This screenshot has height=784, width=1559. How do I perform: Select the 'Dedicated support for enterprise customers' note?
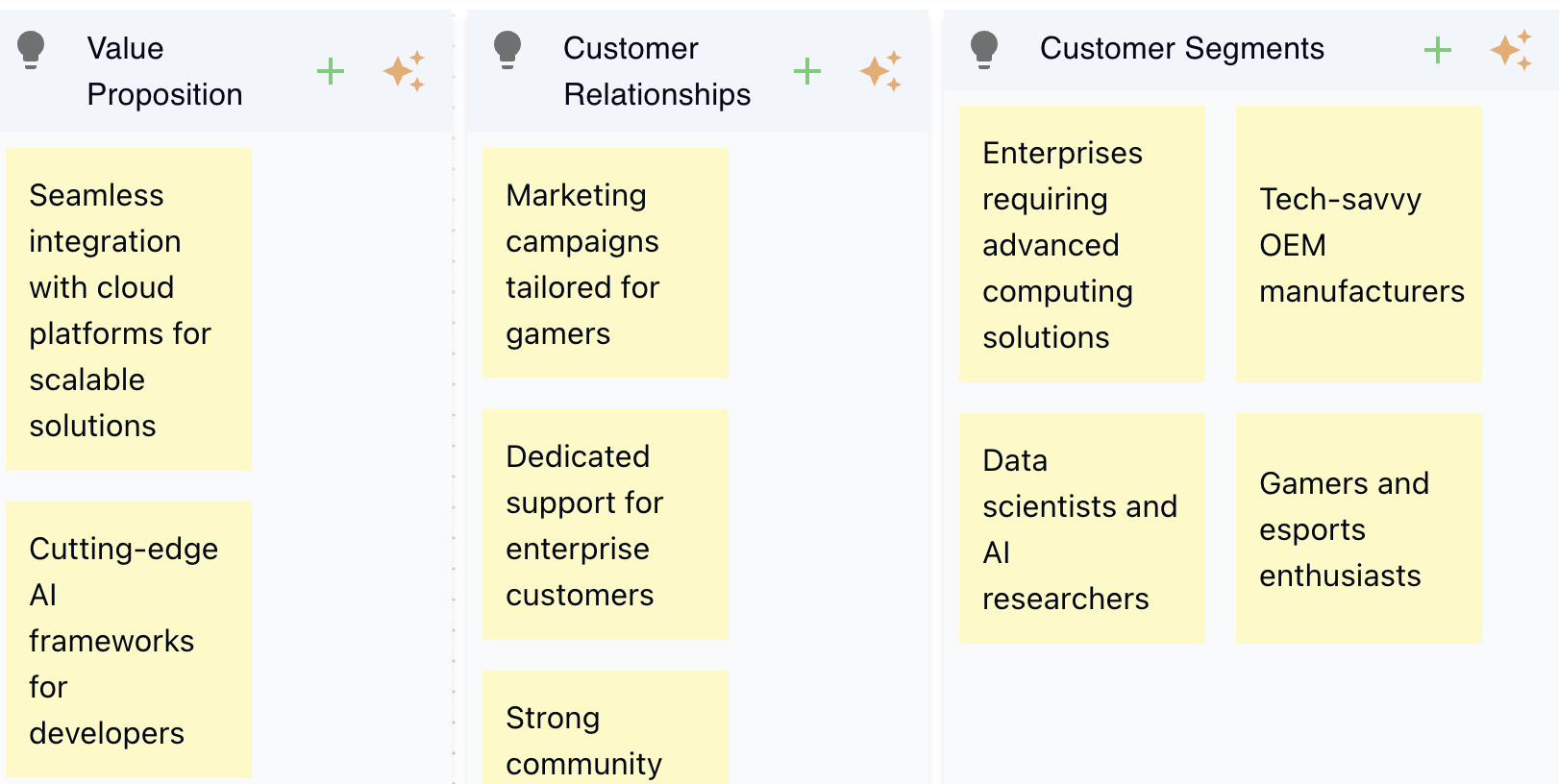605,525
